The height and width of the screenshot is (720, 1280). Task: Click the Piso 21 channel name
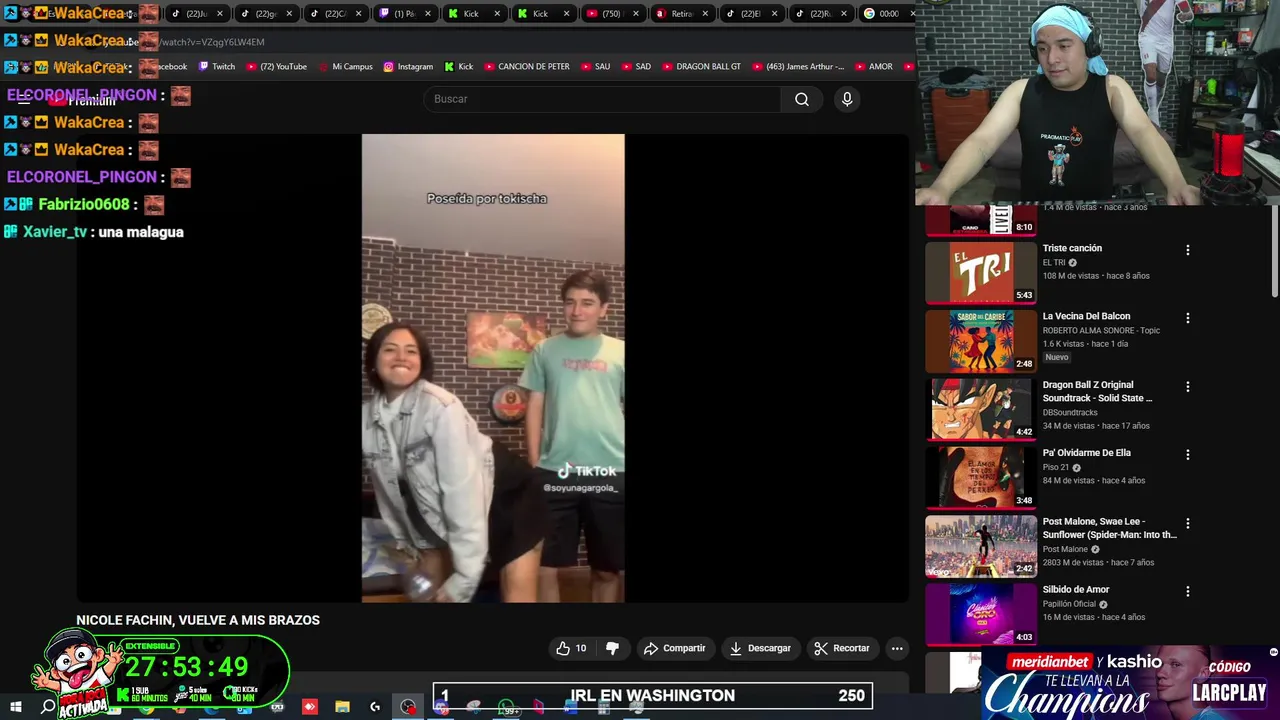tap(1055, 467)
